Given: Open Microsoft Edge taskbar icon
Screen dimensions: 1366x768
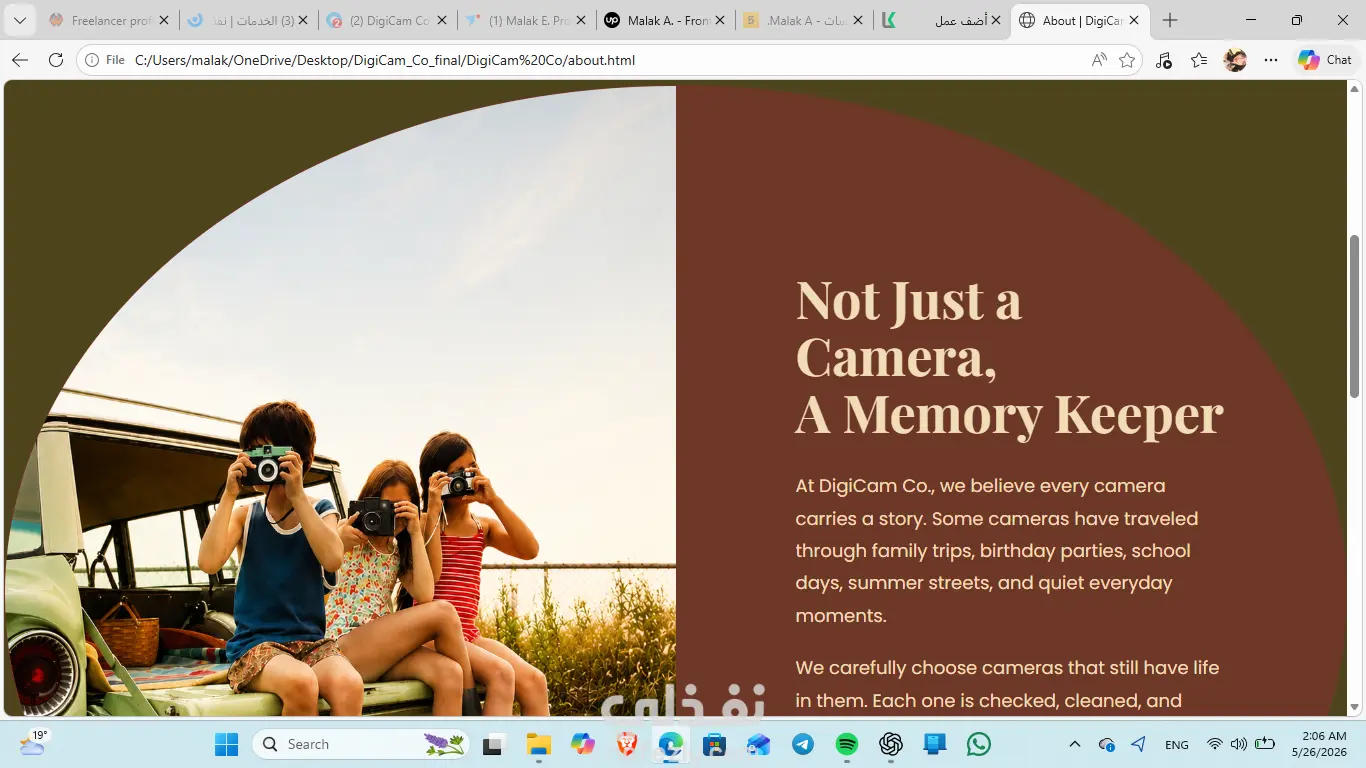Looking at the screenshot, I should [x=671, y=744].
